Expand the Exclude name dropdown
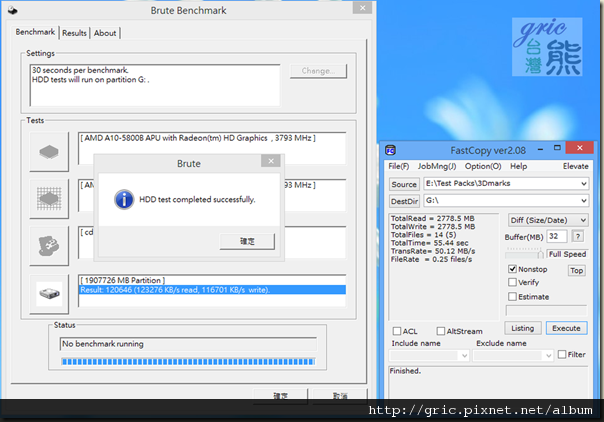The width and height of the screenshot is (604, 422). [549, 355]
